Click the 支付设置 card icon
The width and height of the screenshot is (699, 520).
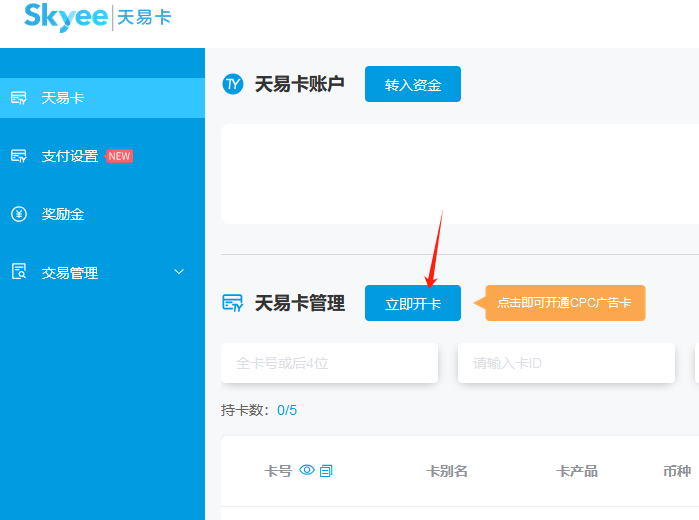click(19, 156)
